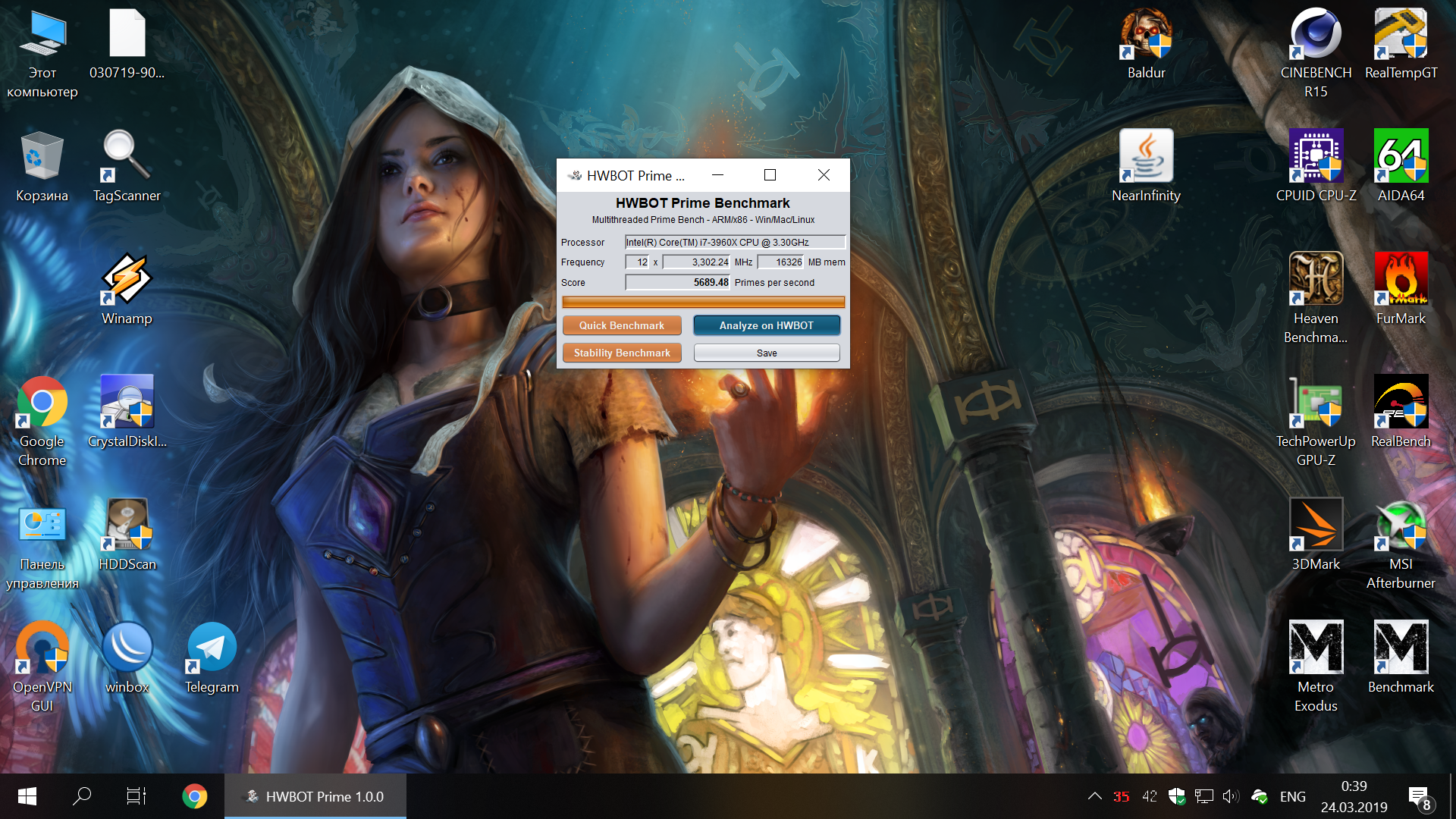Launch CINEBENCH R15 shortcut

pos(1316,53)
